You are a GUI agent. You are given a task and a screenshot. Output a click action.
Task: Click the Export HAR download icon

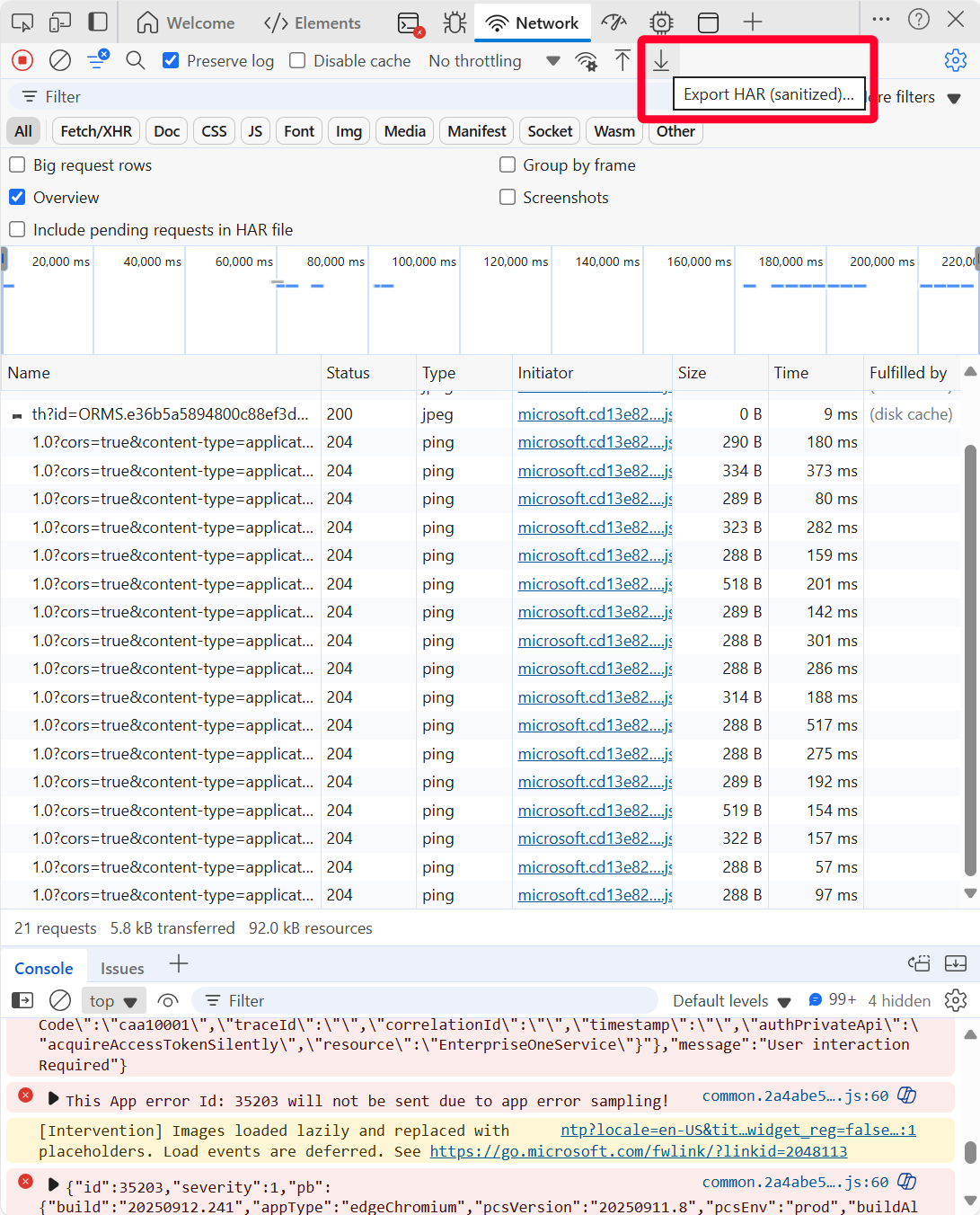click(x=661, y=60)
